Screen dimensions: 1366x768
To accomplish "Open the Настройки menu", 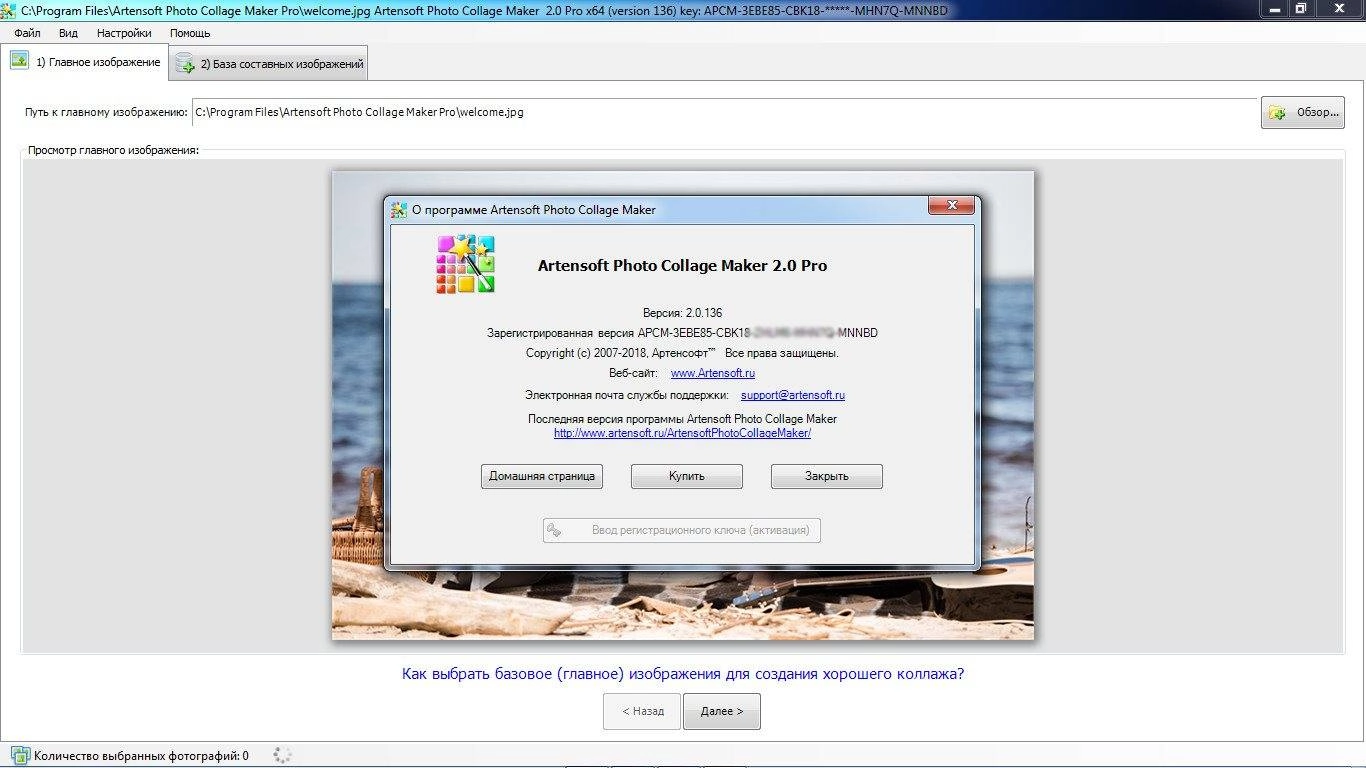I will 124,33.
